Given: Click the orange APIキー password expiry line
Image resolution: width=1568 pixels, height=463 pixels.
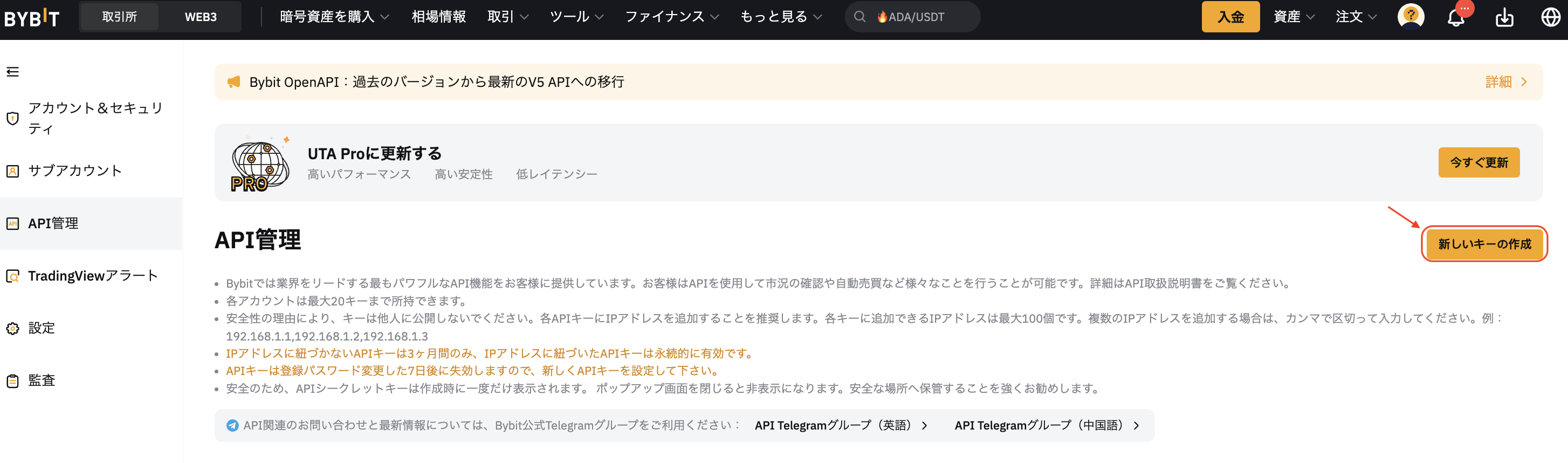Looking at the screenshot, I should [474, 370].
